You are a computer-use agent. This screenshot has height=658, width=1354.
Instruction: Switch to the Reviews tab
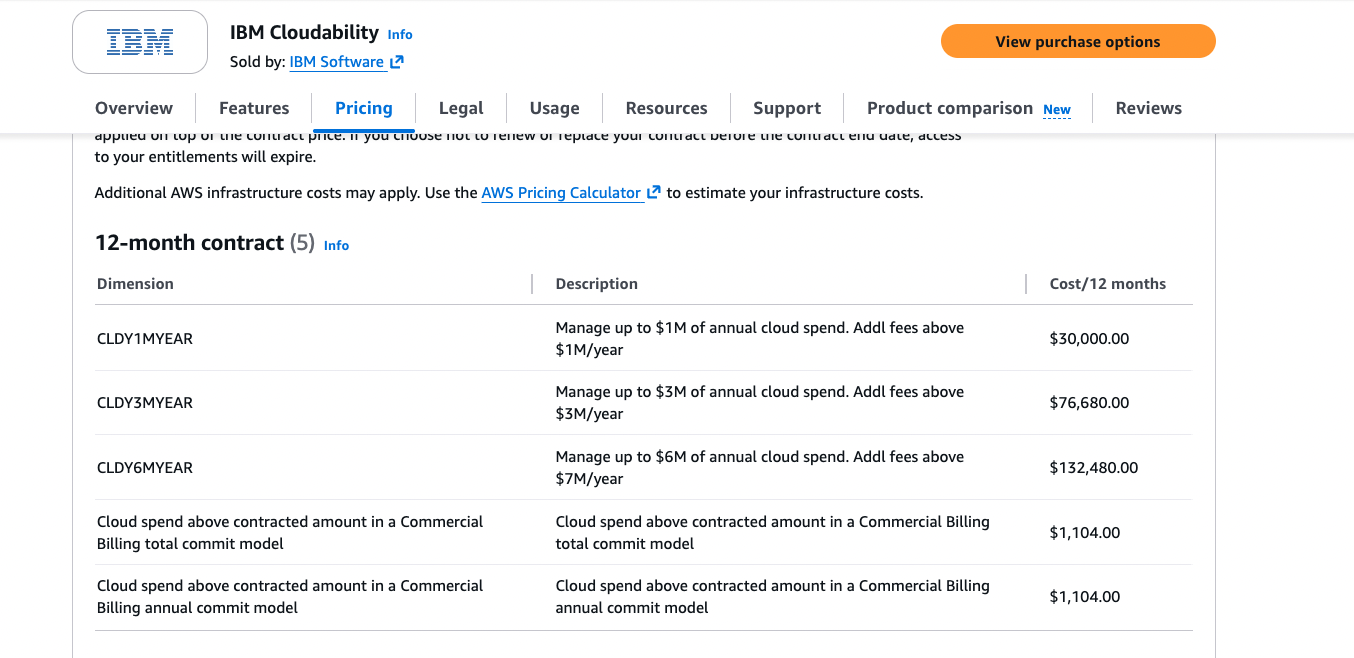point(1148,107)
